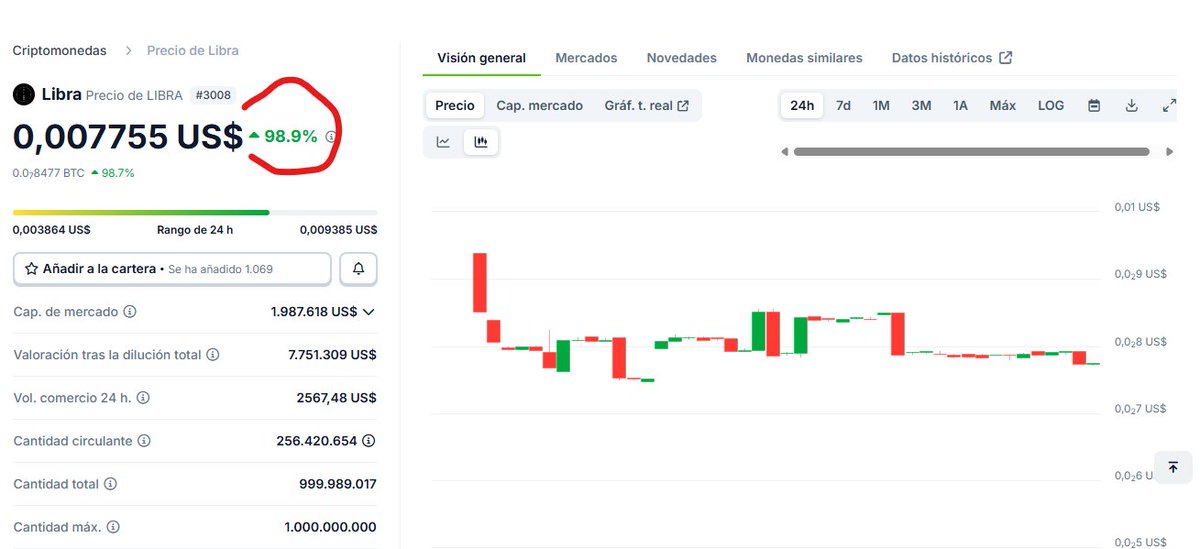Select the 7d time range
1200x549 pixels.
843,105
